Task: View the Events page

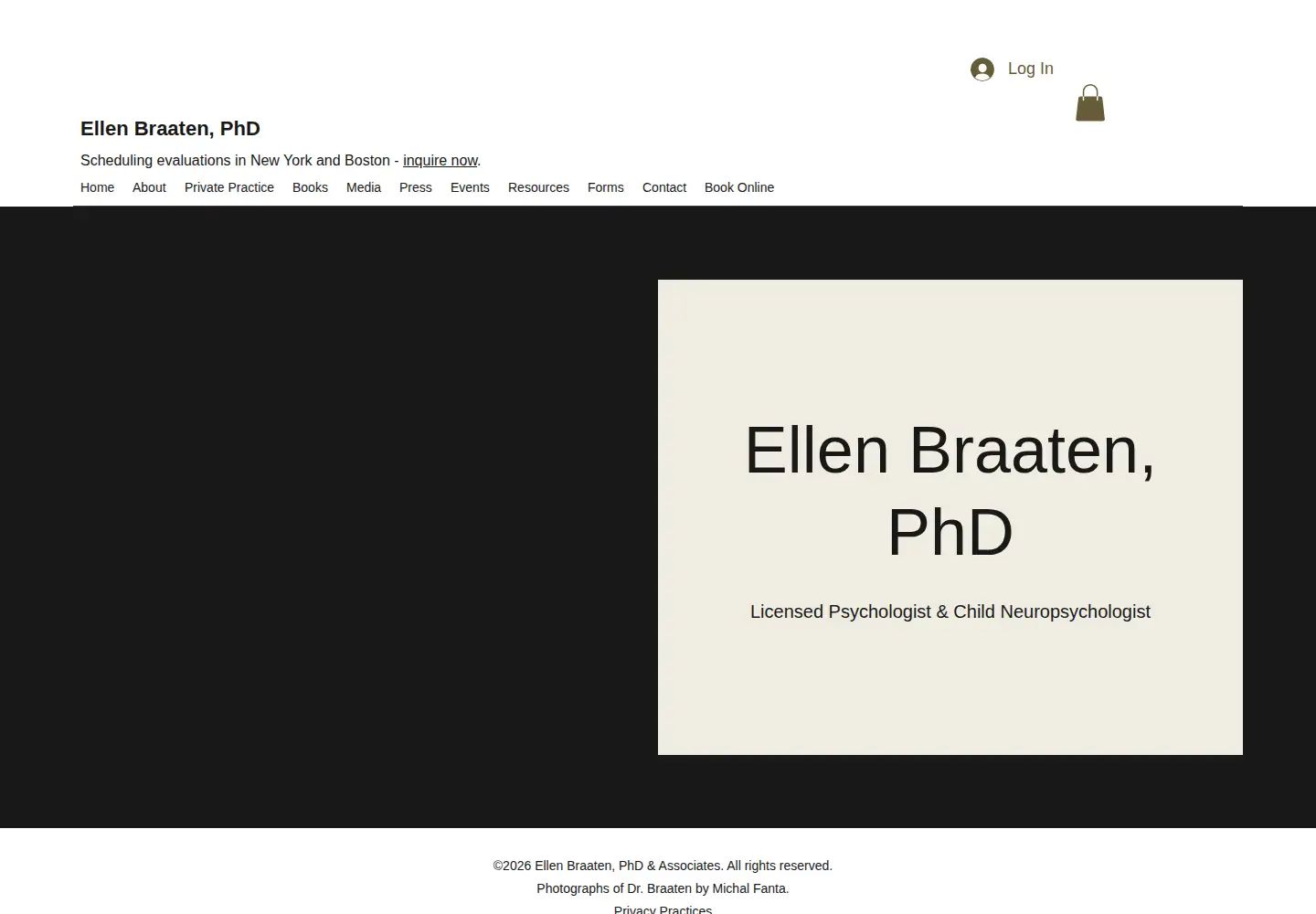Action: pyautogui.click(x=470, y=187)
